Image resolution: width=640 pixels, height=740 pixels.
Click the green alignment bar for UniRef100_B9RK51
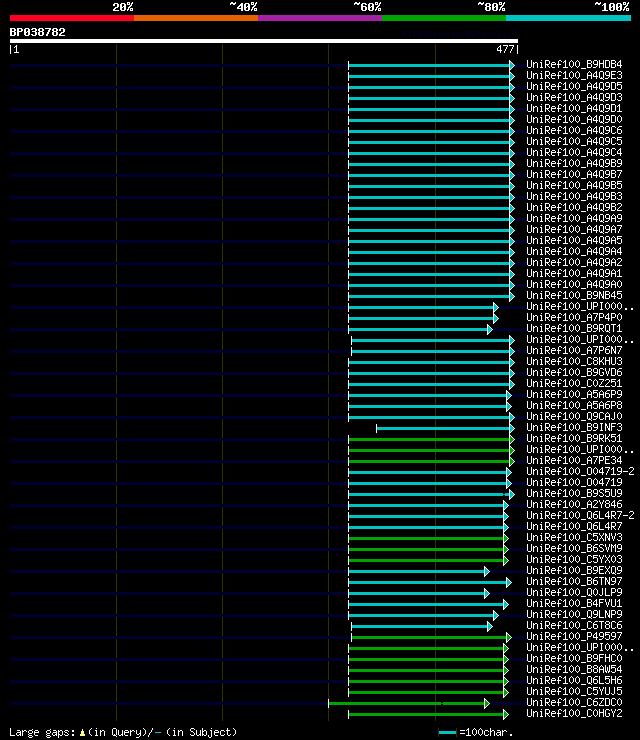(x=431, y=439)
